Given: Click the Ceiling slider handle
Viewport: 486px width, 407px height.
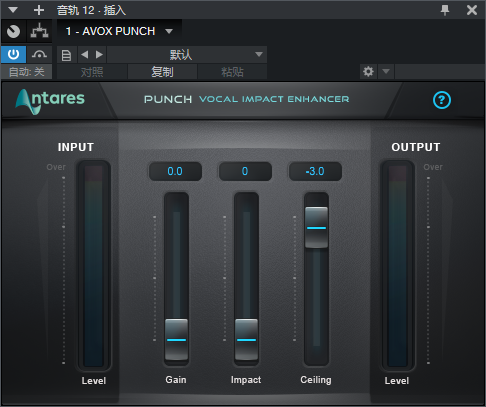Looking at the screenshot, I should pyautogui.click(x=316, y=228).
